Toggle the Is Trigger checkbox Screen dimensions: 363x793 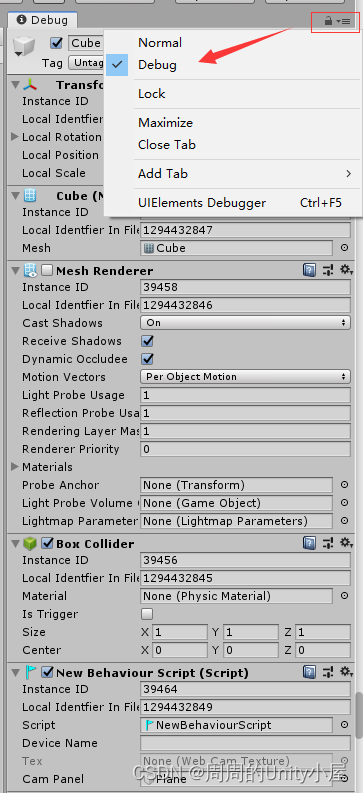[x=147, y=614]
